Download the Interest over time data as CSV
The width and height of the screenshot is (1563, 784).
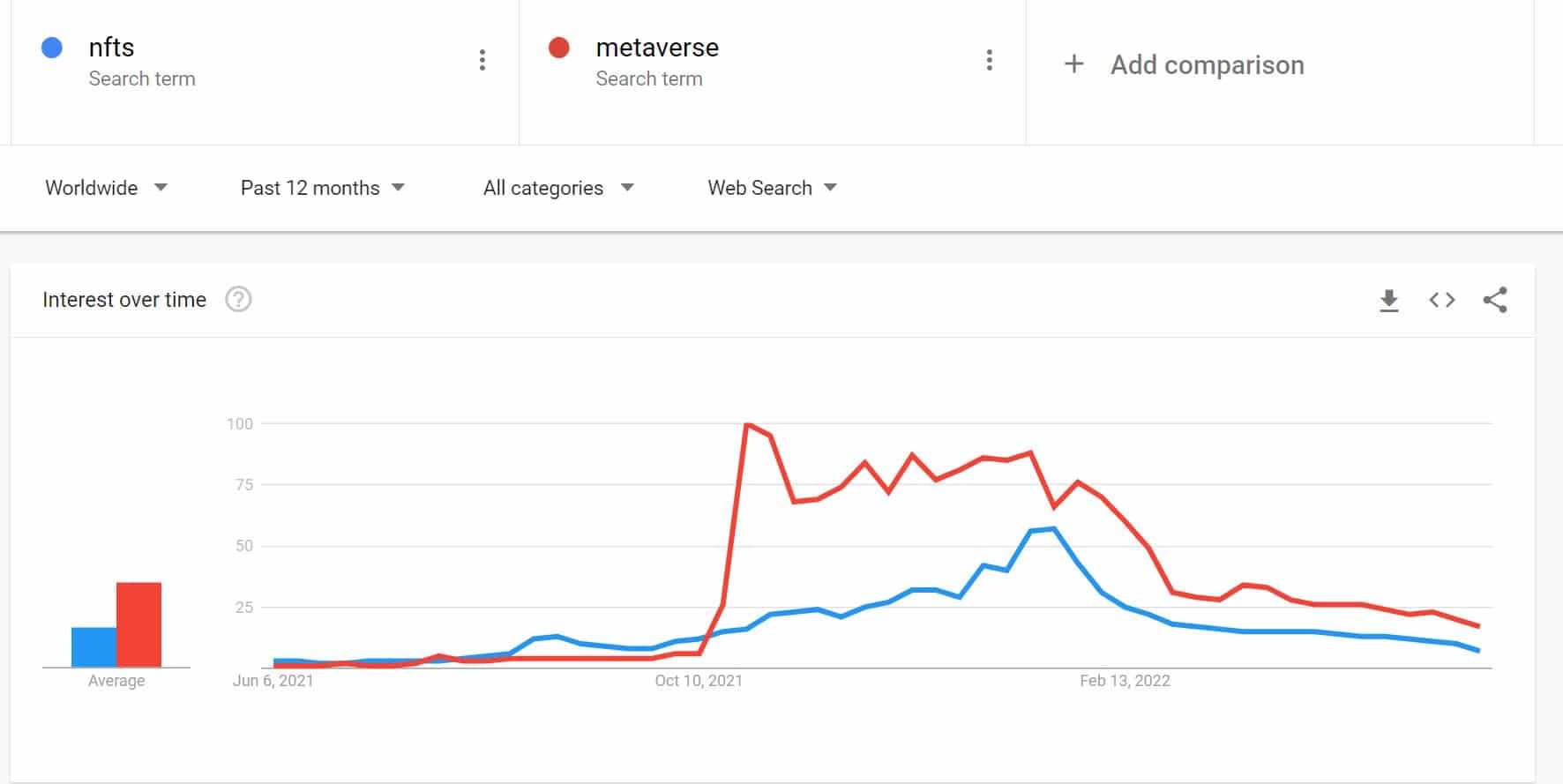coord(1389,300)
